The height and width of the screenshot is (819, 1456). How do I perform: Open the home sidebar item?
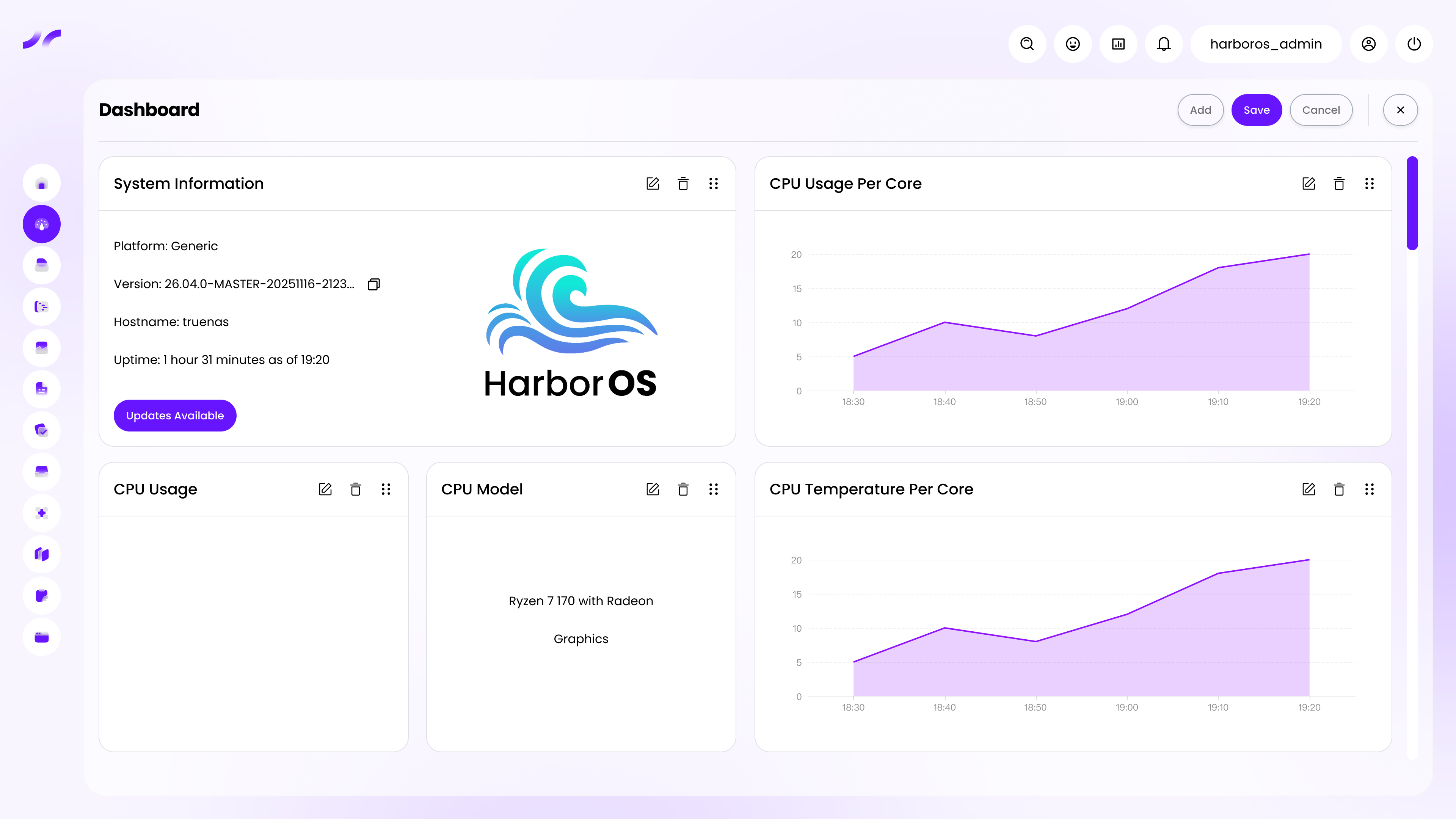click(41, 183)
